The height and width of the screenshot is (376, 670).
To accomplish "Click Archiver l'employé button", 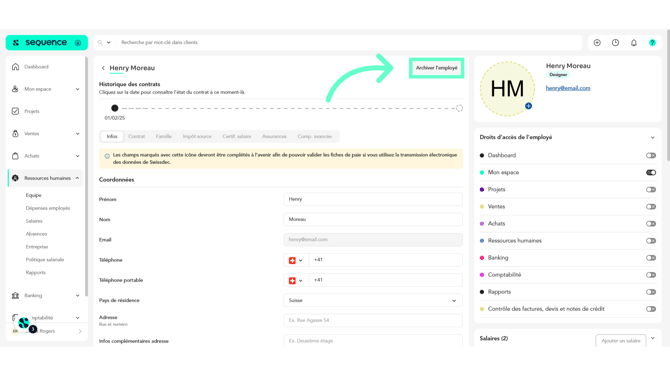I will pos(436,68).
